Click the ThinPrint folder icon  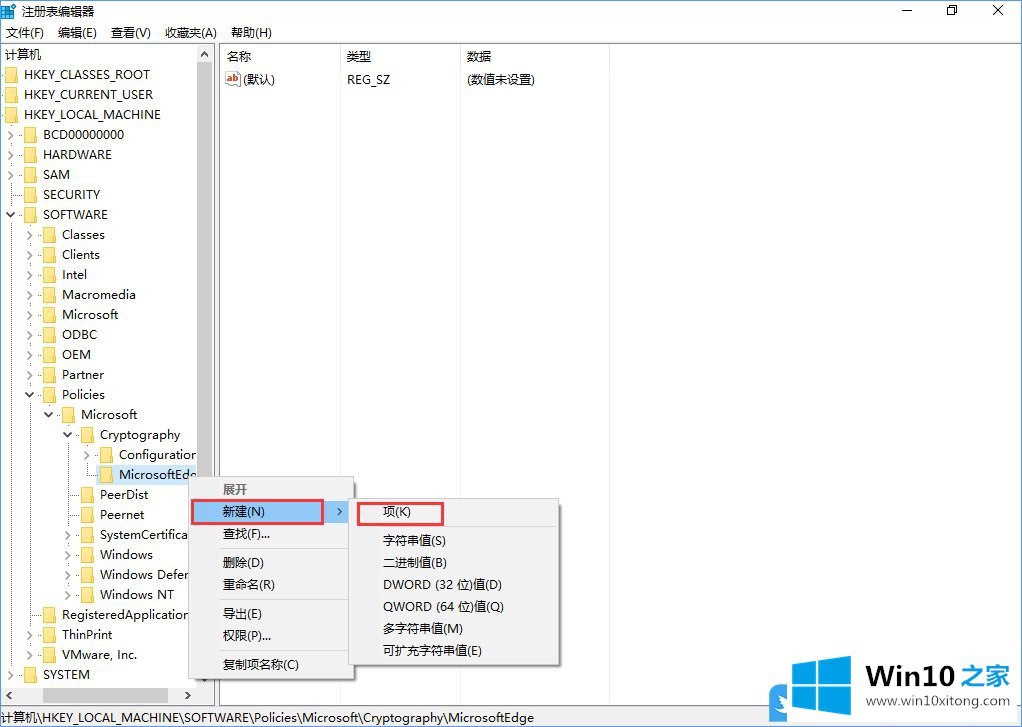(x=49, y=635)
